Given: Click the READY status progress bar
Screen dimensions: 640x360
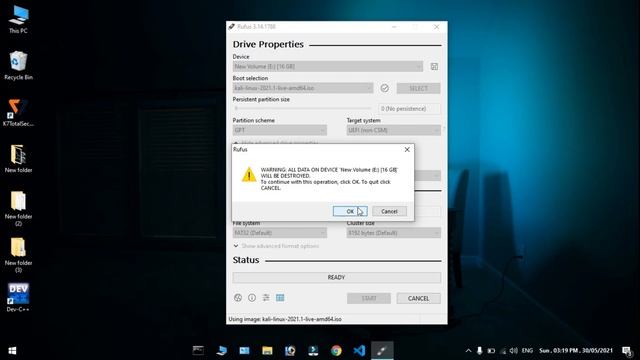Looking at the screenshot, I should coord(337,278).
